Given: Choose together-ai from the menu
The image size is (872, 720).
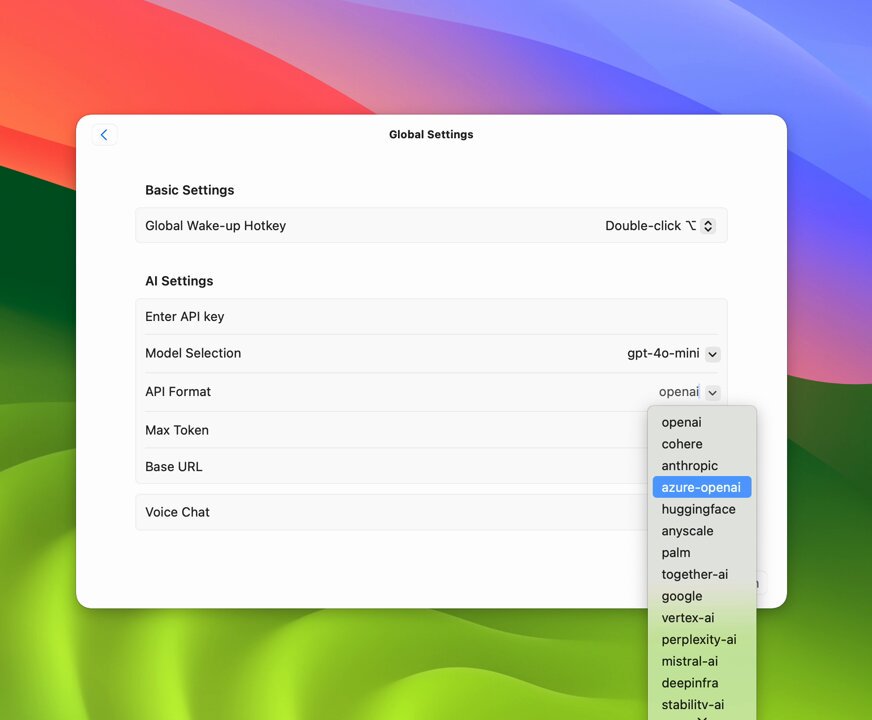Looking at the screenshot, I should 695,575.
